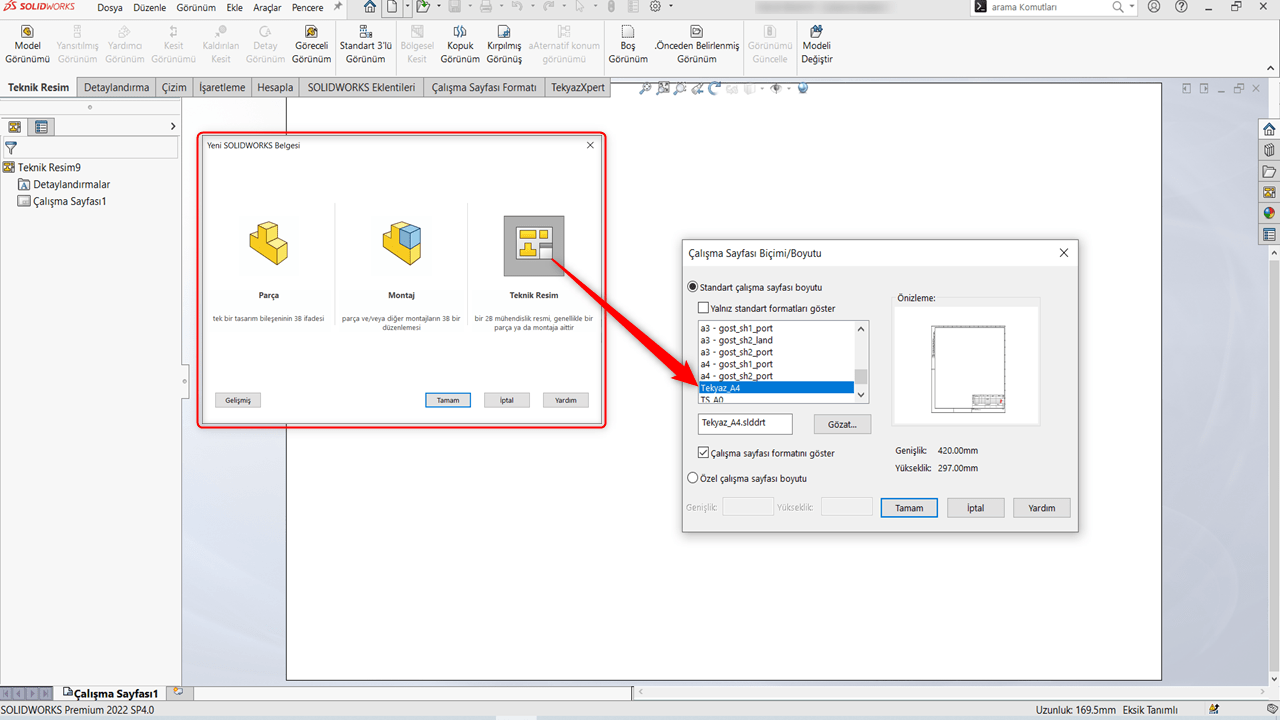This screenshot has height=720, width=1280.
Task: Select the Önceden Belirlenmiş Görünüm tool
Action: tap(696, 45)
